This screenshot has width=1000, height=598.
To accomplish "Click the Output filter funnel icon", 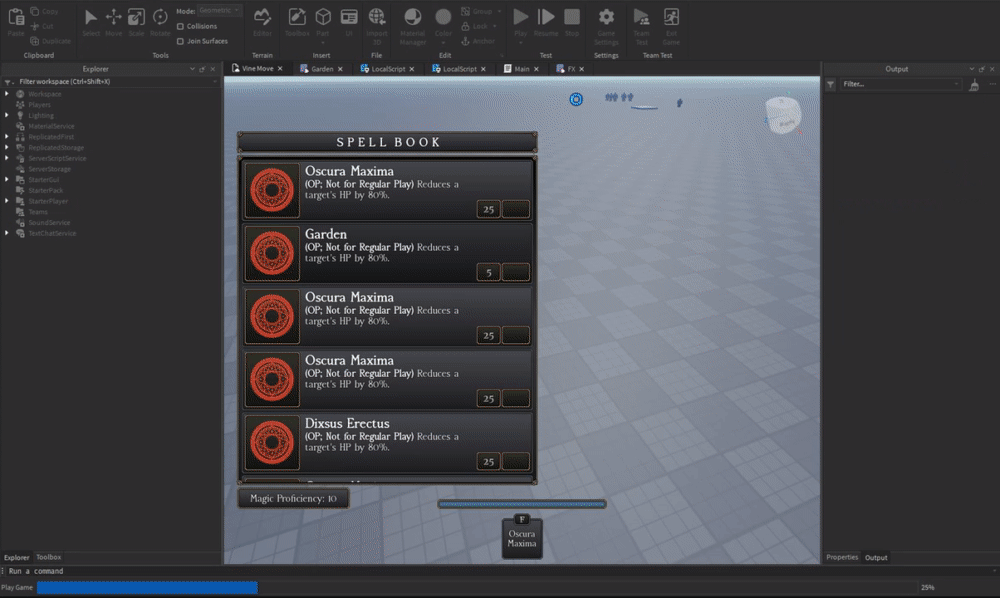I will coord(830,84).
